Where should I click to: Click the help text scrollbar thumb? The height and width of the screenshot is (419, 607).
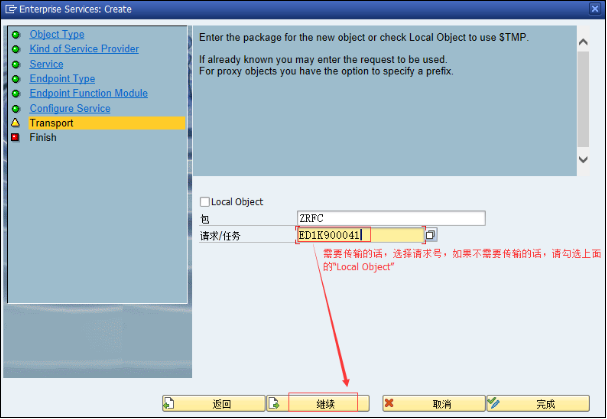point(583,99)
